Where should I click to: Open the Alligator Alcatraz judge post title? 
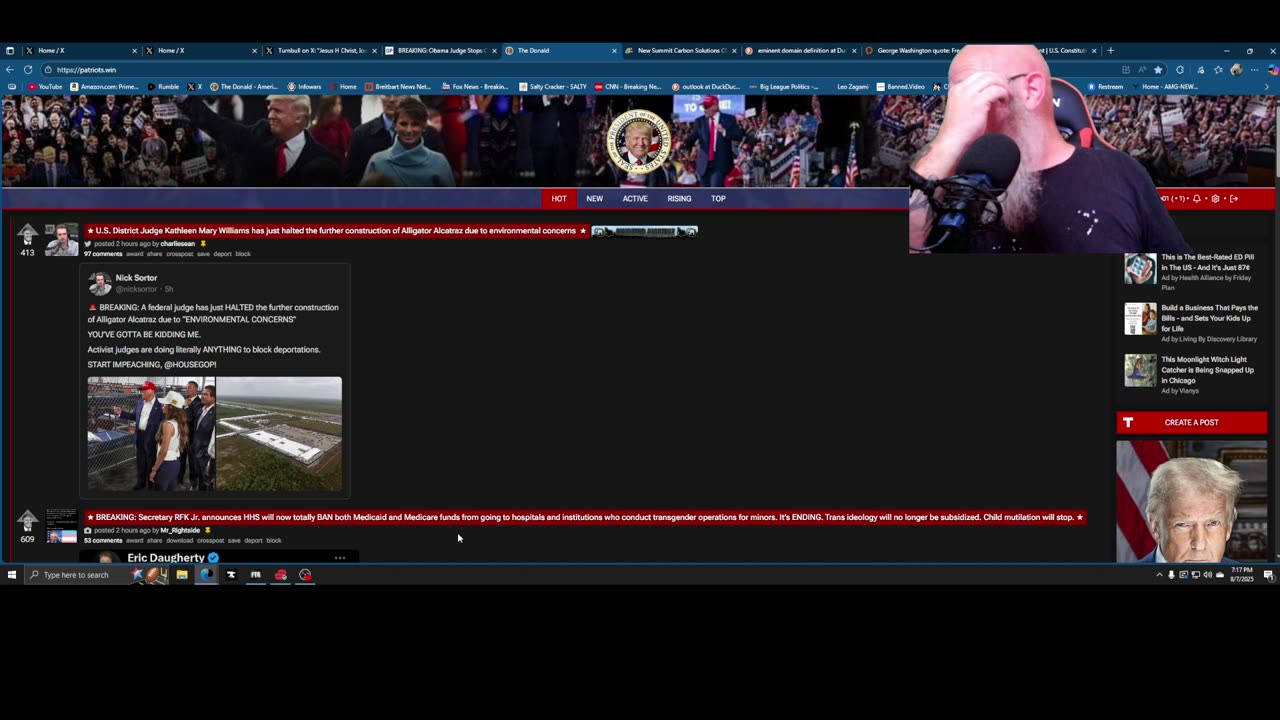(x=336, y=231)
